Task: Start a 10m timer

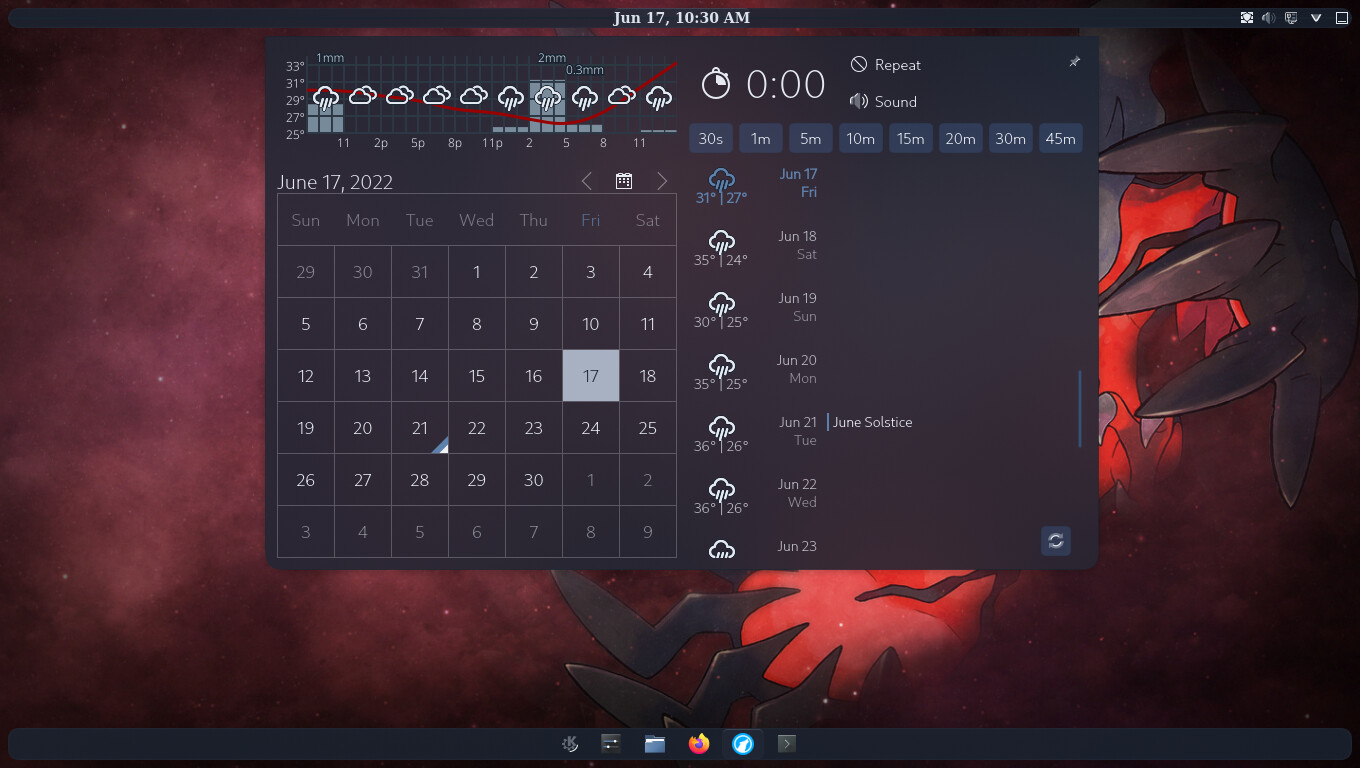Action: tap(861, 138)
